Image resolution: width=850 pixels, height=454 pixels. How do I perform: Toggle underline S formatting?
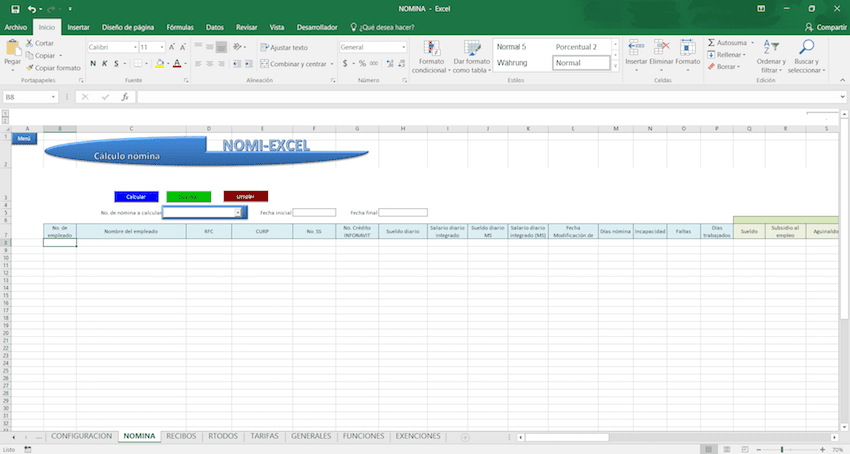[116, 63]
